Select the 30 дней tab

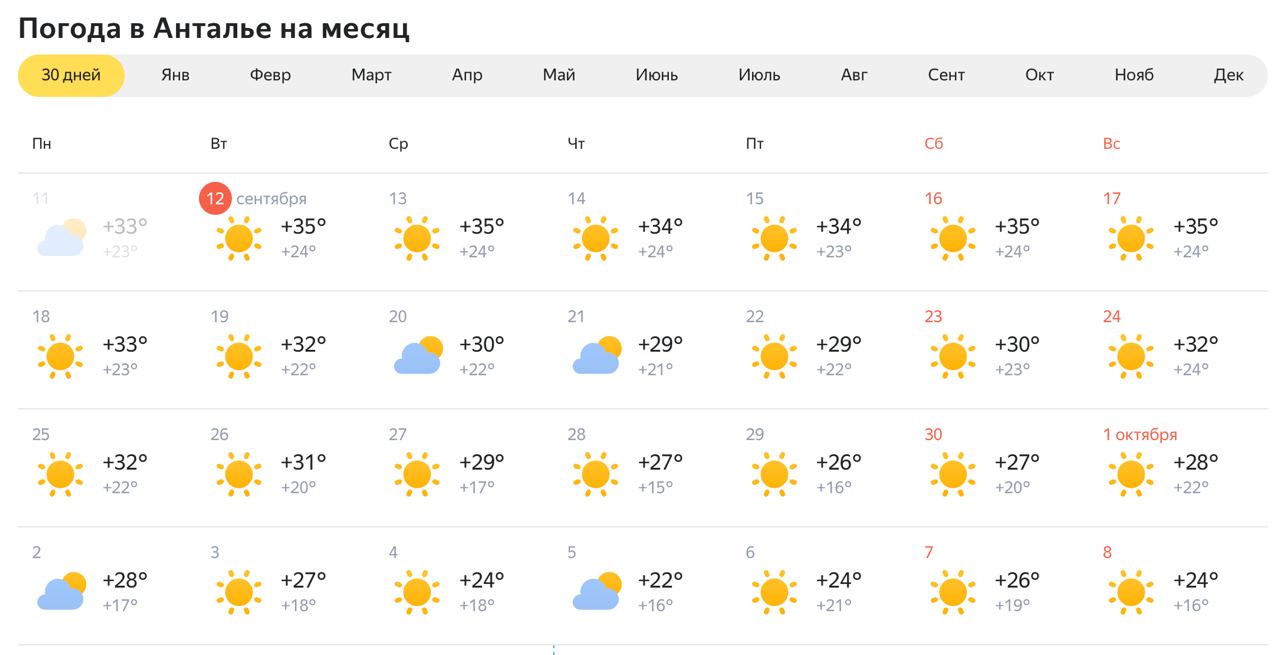pyautogui.click(x=71, y=75)
